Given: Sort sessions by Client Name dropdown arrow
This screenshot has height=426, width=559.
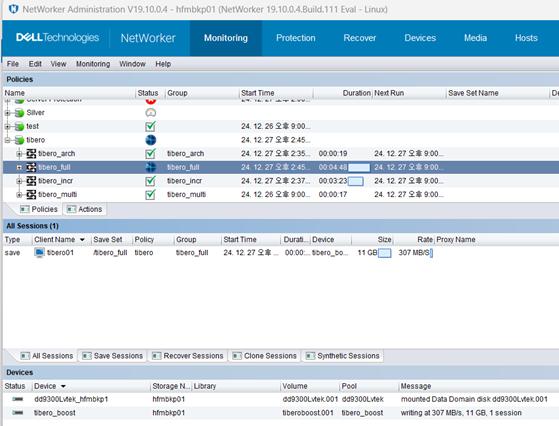Looking at the screenshot, I should [82, 240].
